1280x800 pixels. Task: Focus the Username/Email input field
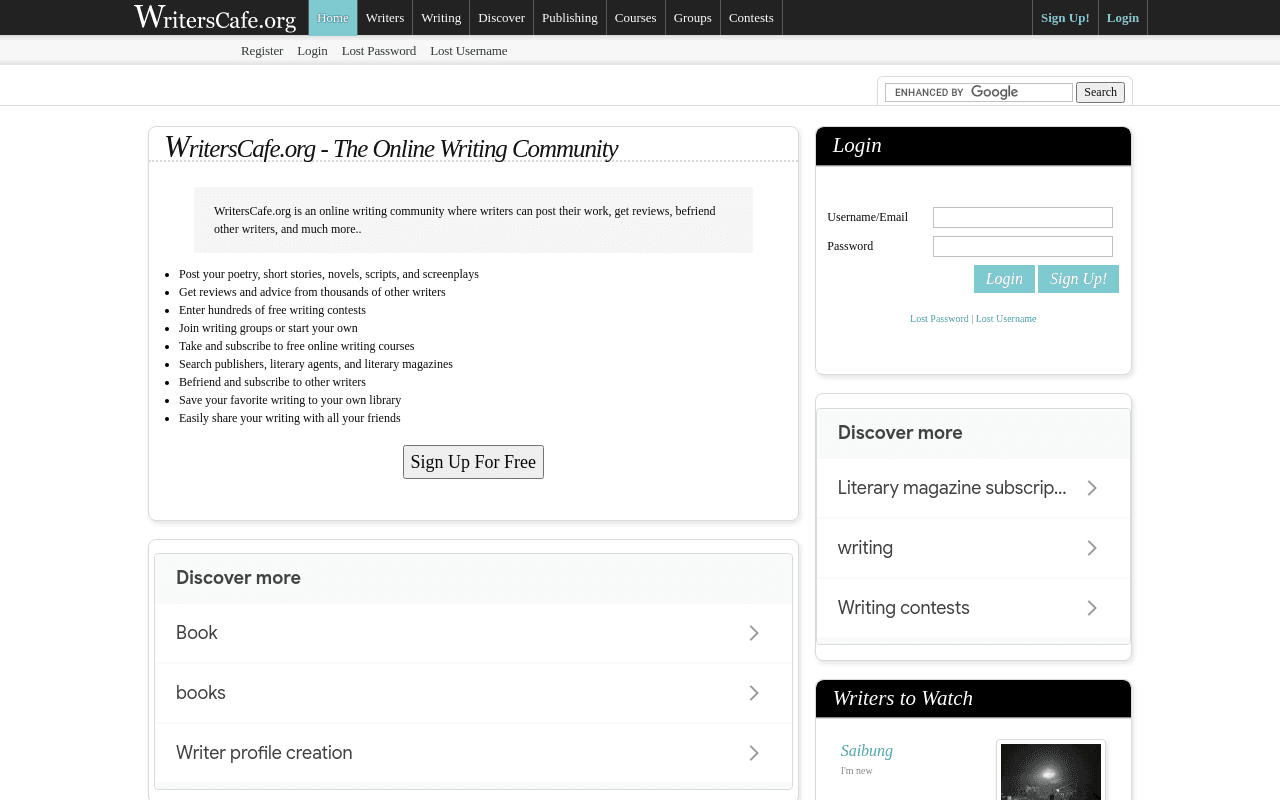pos(1023,217)
